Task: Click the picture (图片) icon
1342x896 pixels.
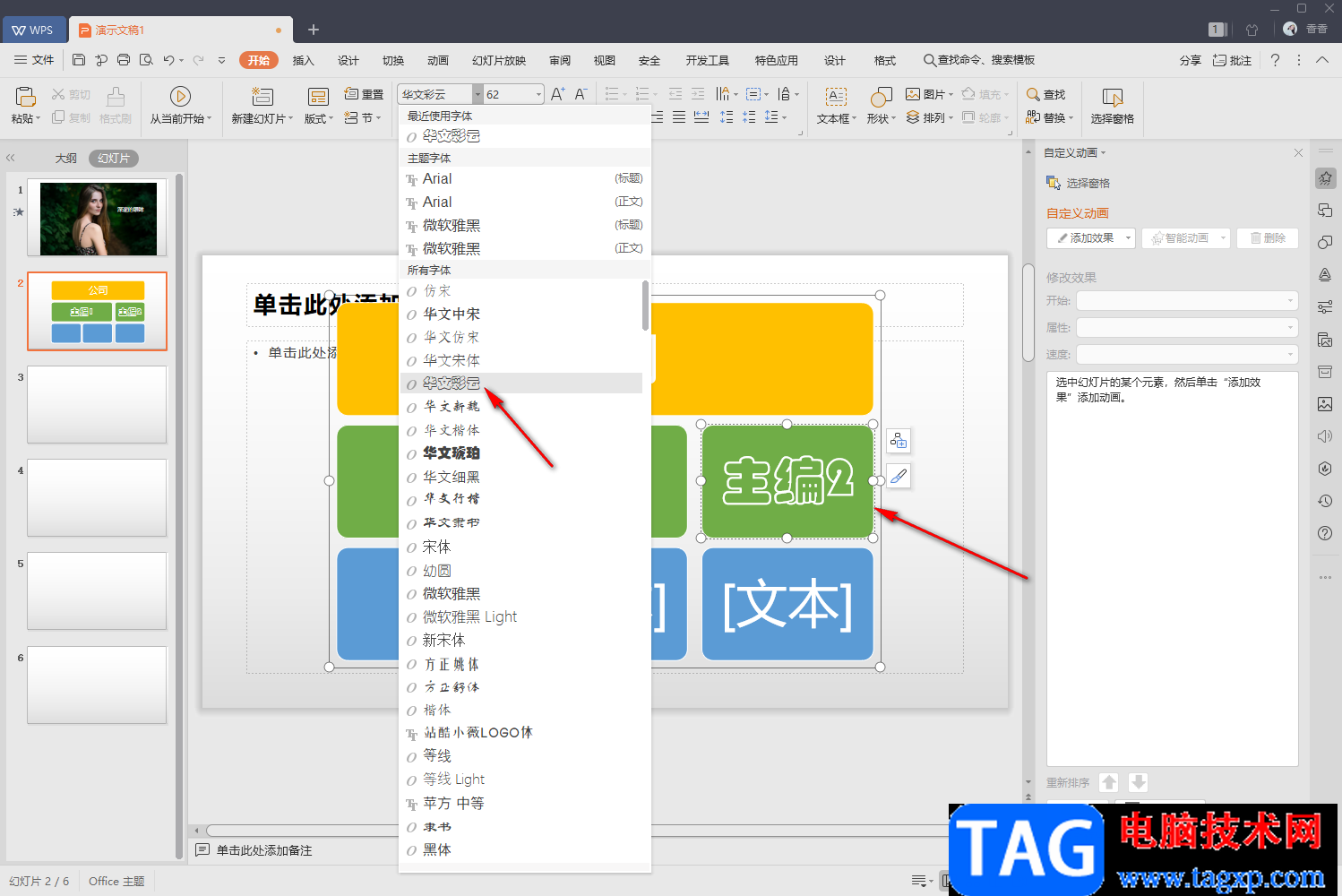Action: [x=913, y=94]
